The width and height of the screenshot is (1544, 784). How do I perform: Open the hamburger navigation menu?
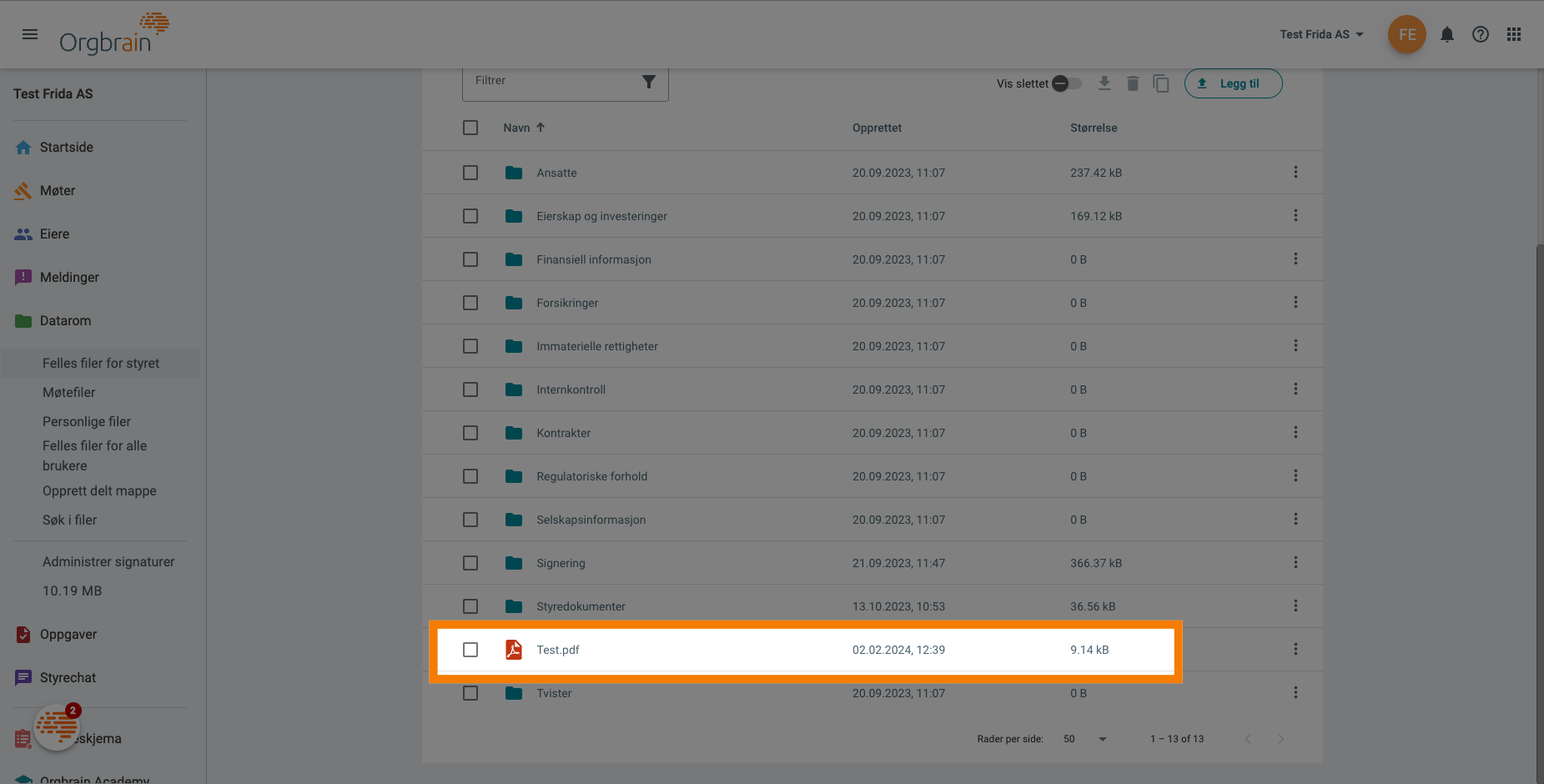pyautogui.click(x=30, y=34)
